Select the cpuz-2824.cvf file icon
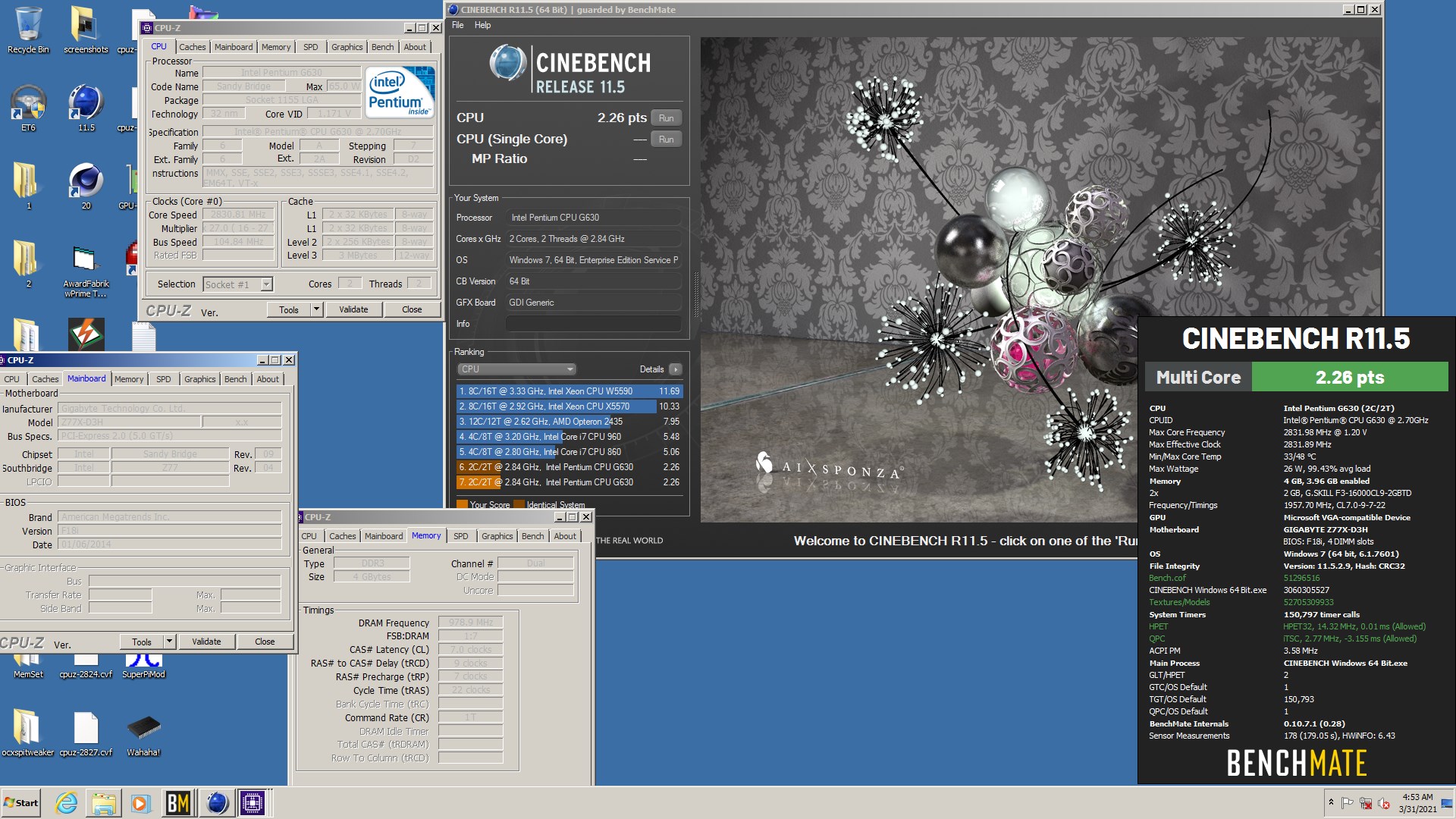 click(x=86, y=666)
